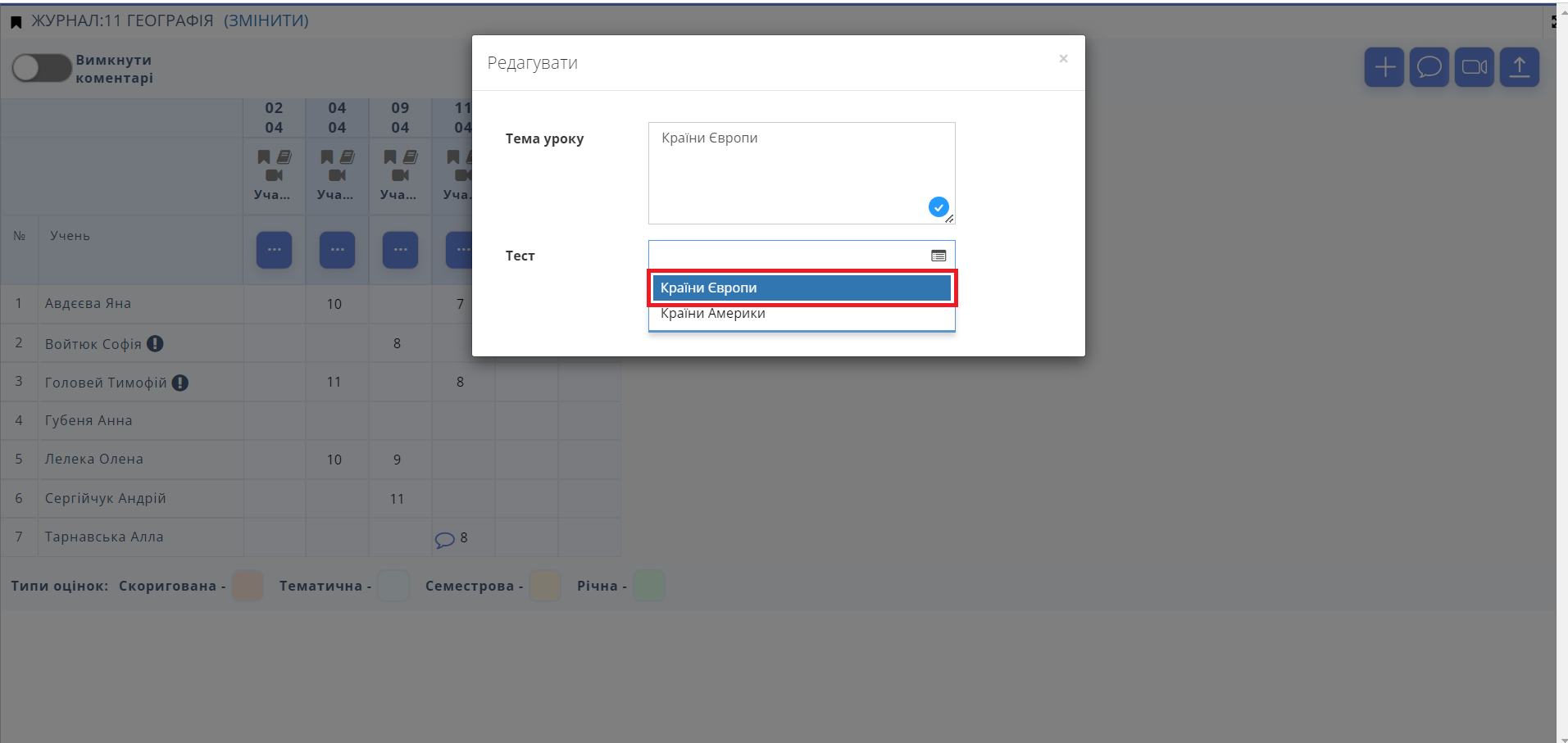Click the warning icon next to Головей Тимофій
The height and width of the screenshot is (743, 1568).
180,383
